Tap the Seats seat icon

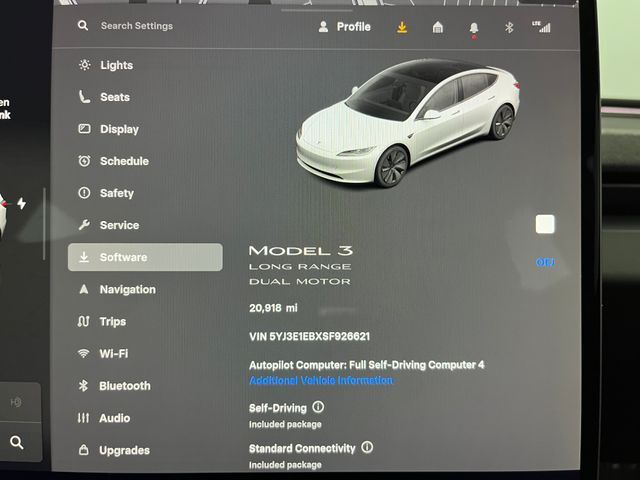pos(84,97)
